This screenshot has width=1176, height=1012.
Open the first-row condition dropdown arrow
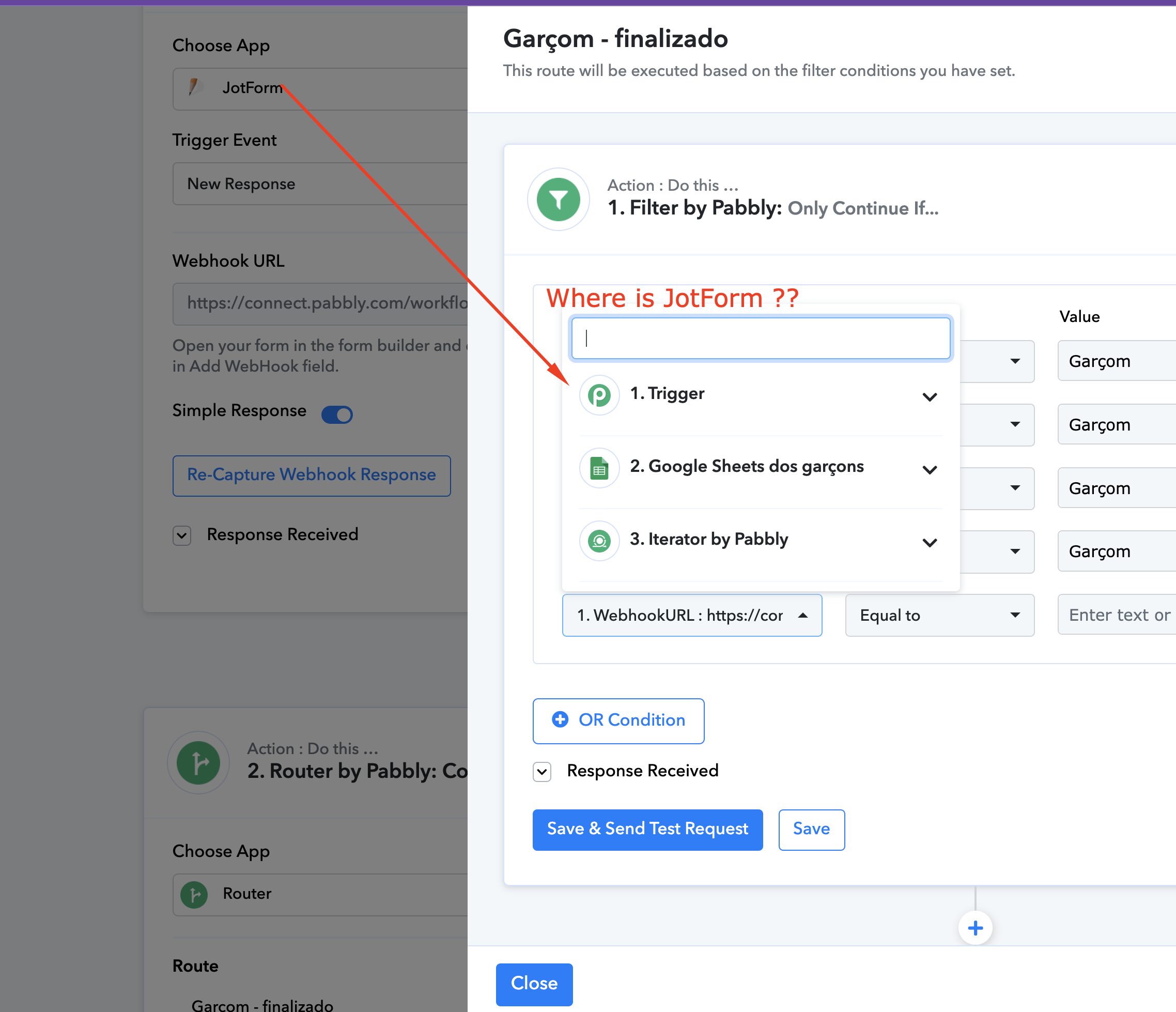pyautogui.click(x=1015, y=361)
